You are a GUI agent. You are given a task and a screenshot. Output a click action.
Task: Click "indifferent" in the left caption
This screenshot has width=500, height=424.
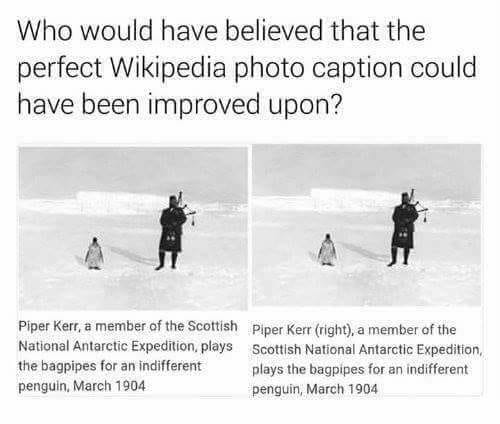[x=170, y=366]
